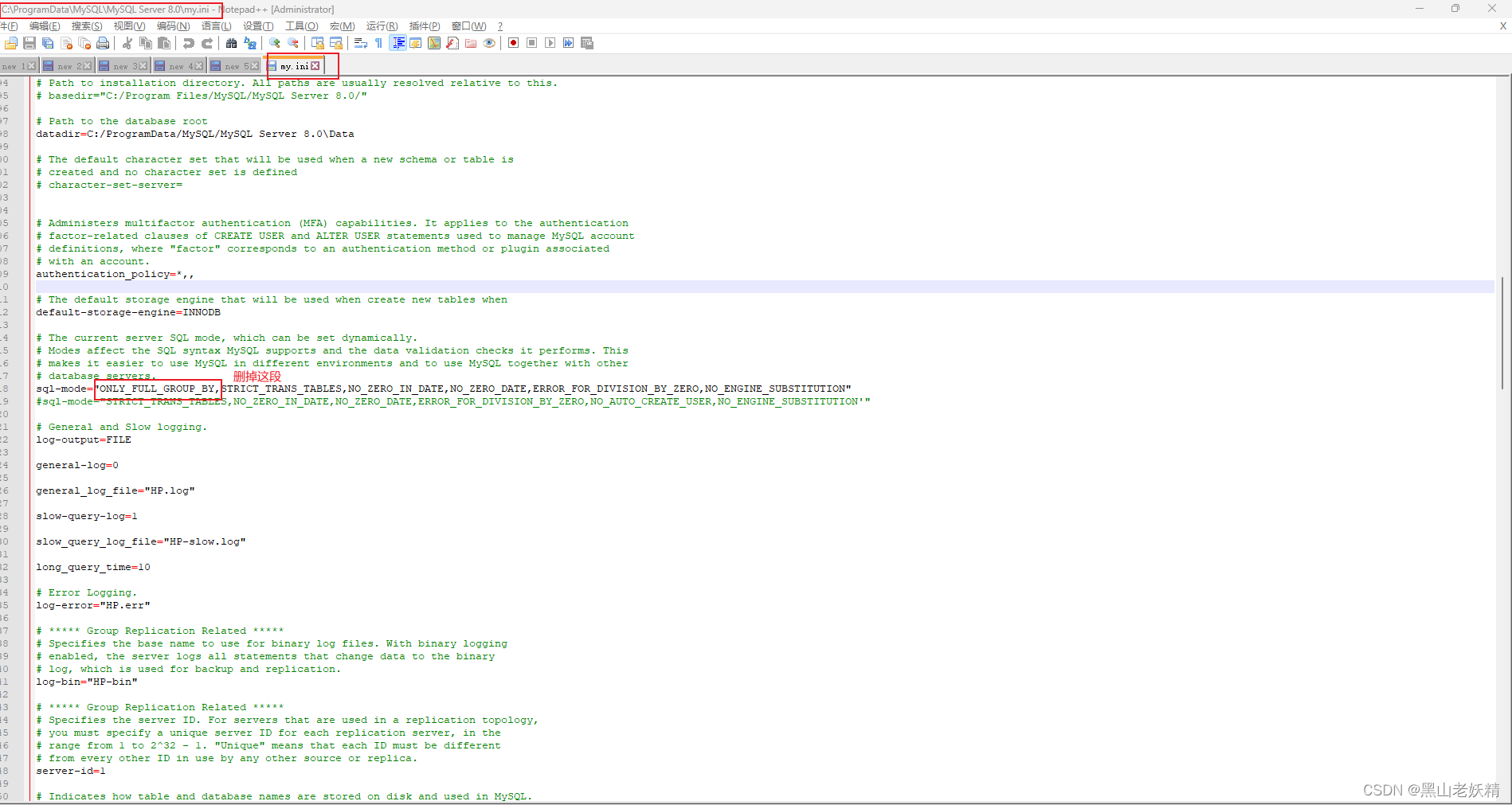Click the macro Playback icon
The height and width of the screenshot is (805, 1512).
point(550,43)
